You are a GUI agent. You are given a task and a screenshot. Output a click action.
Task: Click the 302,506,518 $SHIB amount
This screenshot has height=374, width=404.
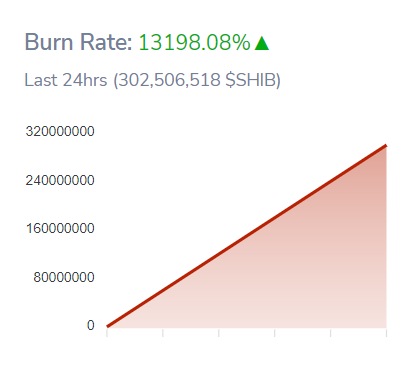[x=197, y=80]
